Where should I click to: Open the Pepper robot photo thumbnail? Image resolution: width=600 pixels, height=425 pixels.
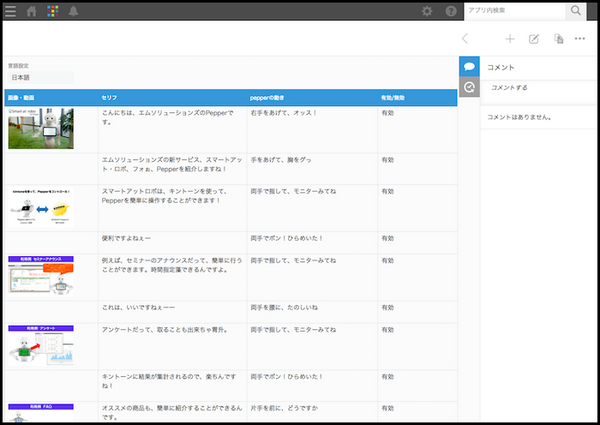pos(41,128)
